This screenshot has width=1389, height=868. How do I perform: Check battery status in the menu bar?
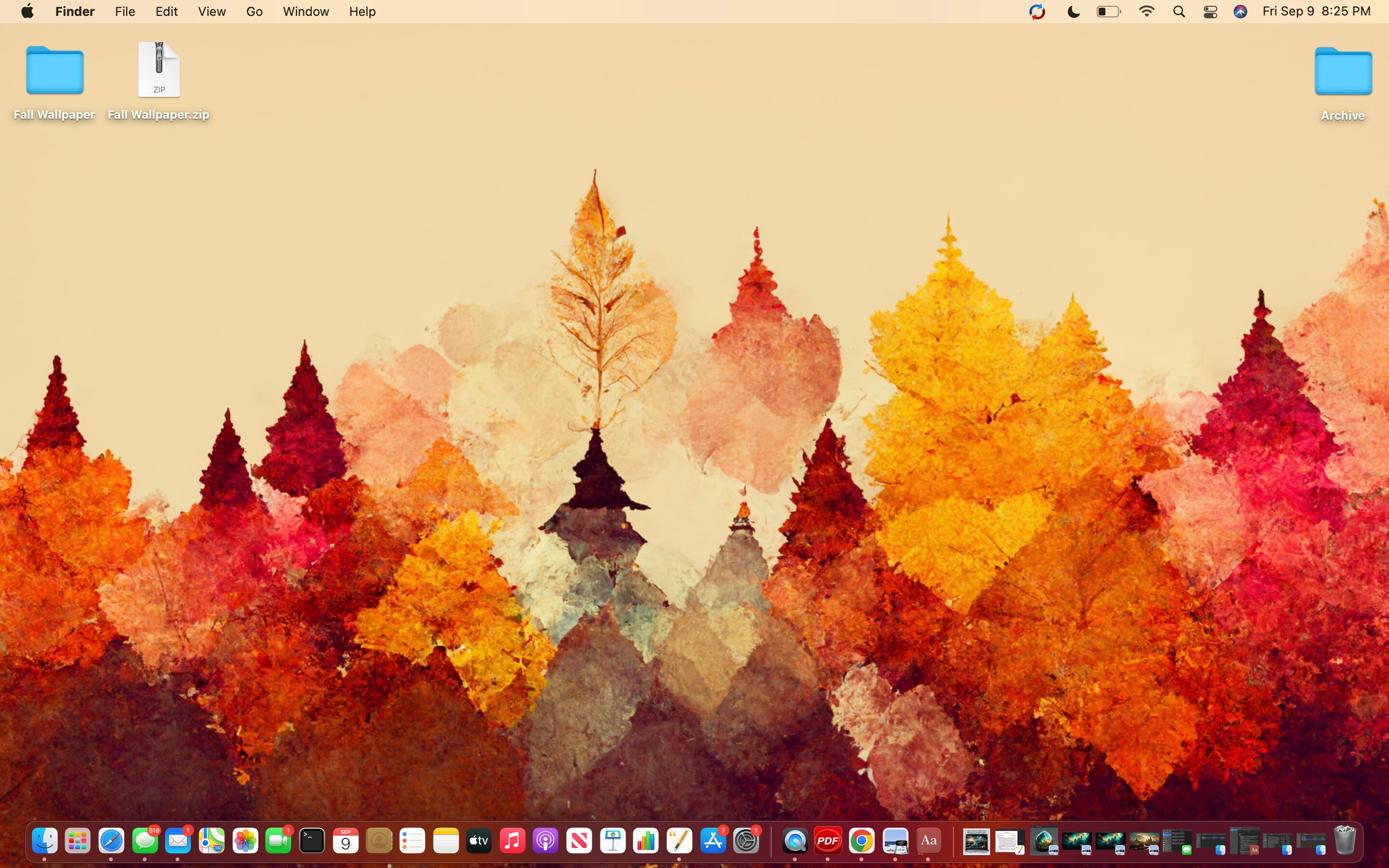click(1108, 11)
